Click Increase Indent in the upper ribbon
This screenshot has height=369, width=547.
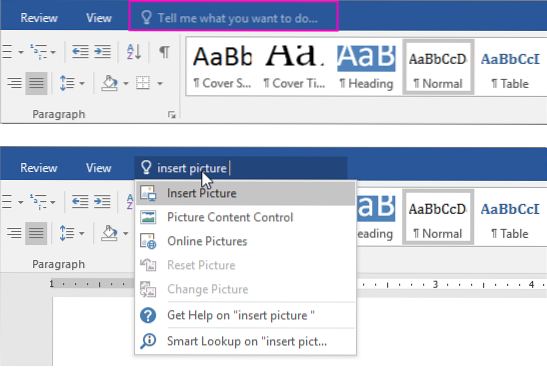[x=102, y=52]
